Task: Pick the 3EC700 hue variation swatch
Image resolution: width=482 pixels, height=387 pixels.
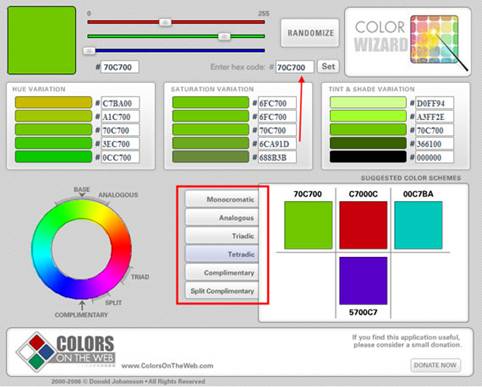Action: click(x=53, y=143)
